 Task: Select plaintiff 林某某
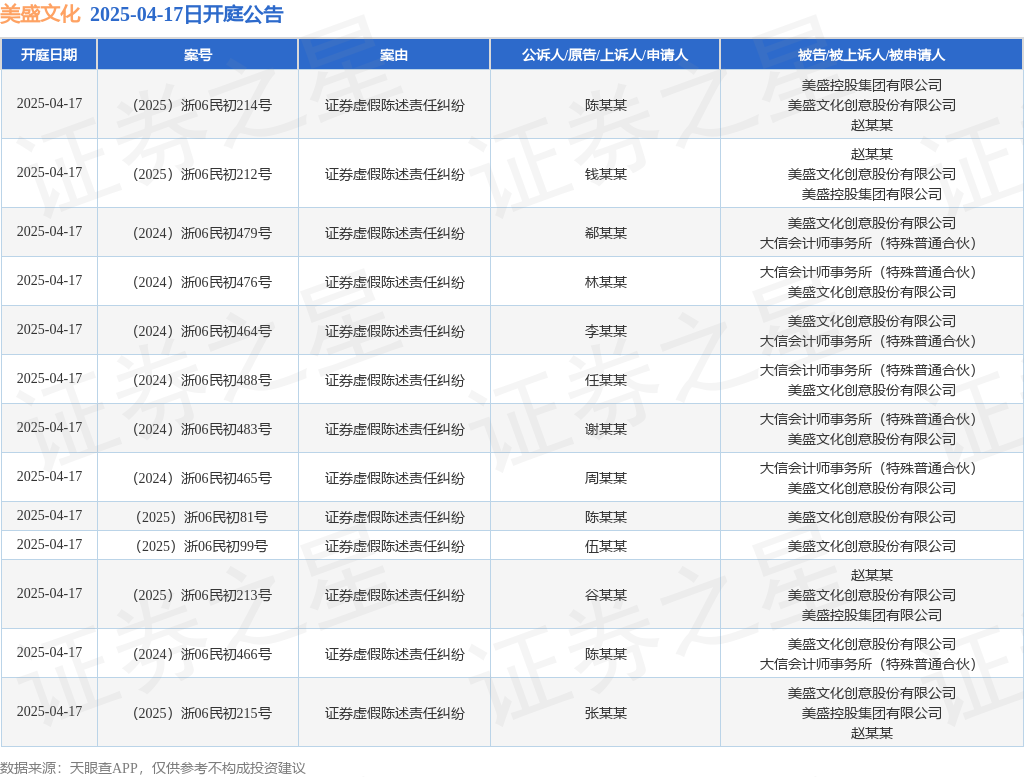(x=605, y=282)
